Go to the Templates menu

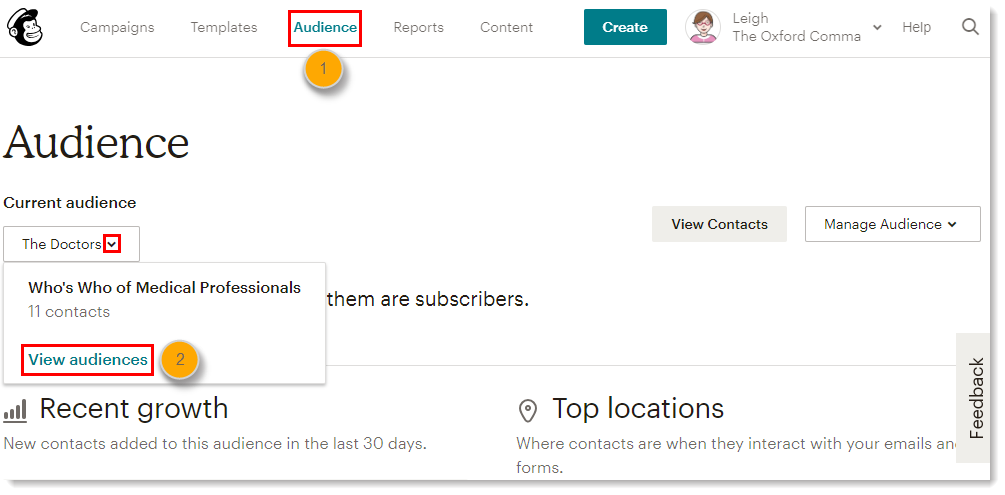[x=224, y=27]
